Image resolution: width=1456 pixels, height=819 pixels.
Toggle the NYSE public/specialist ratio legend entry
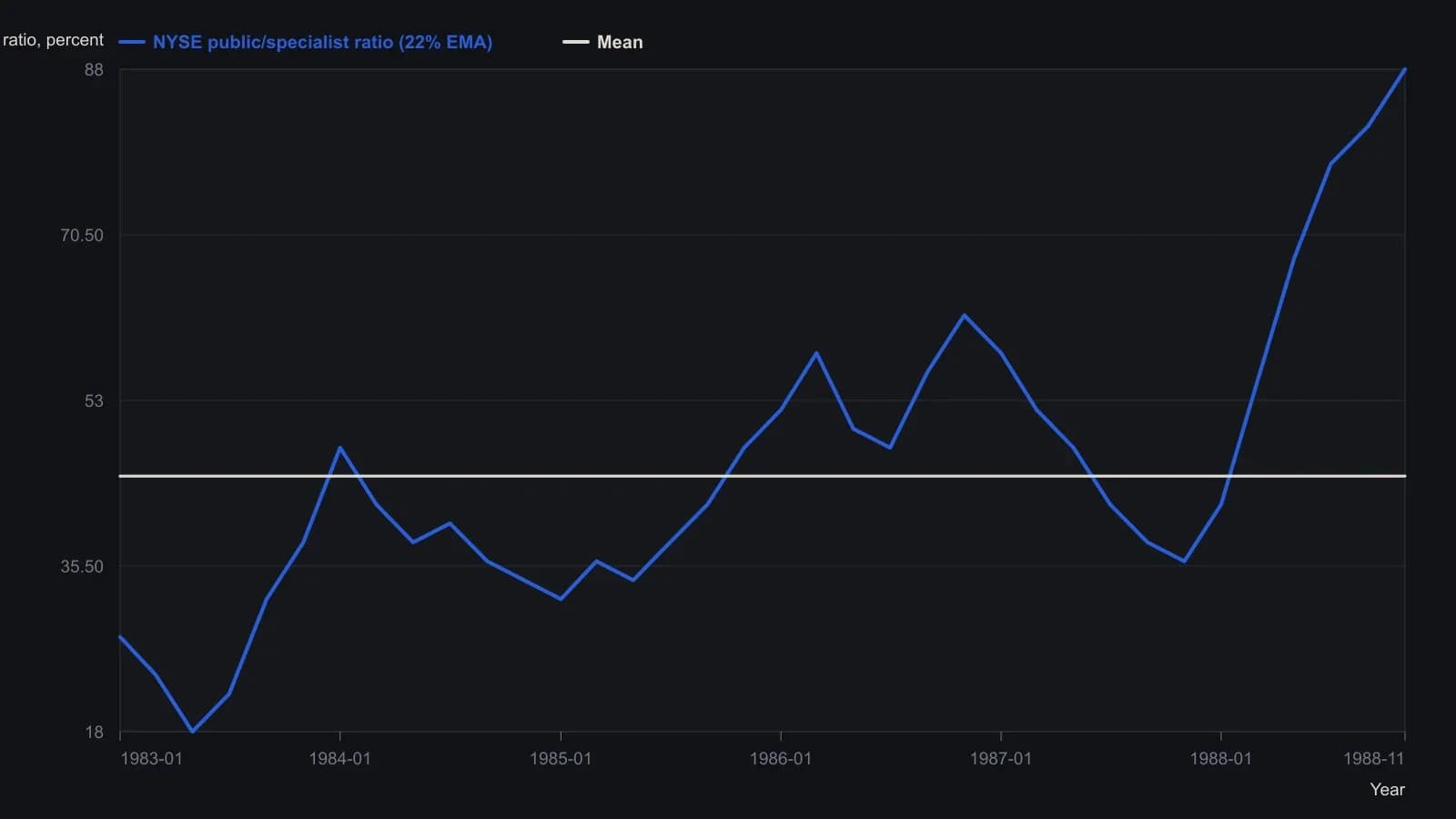[x=306, y=42]
